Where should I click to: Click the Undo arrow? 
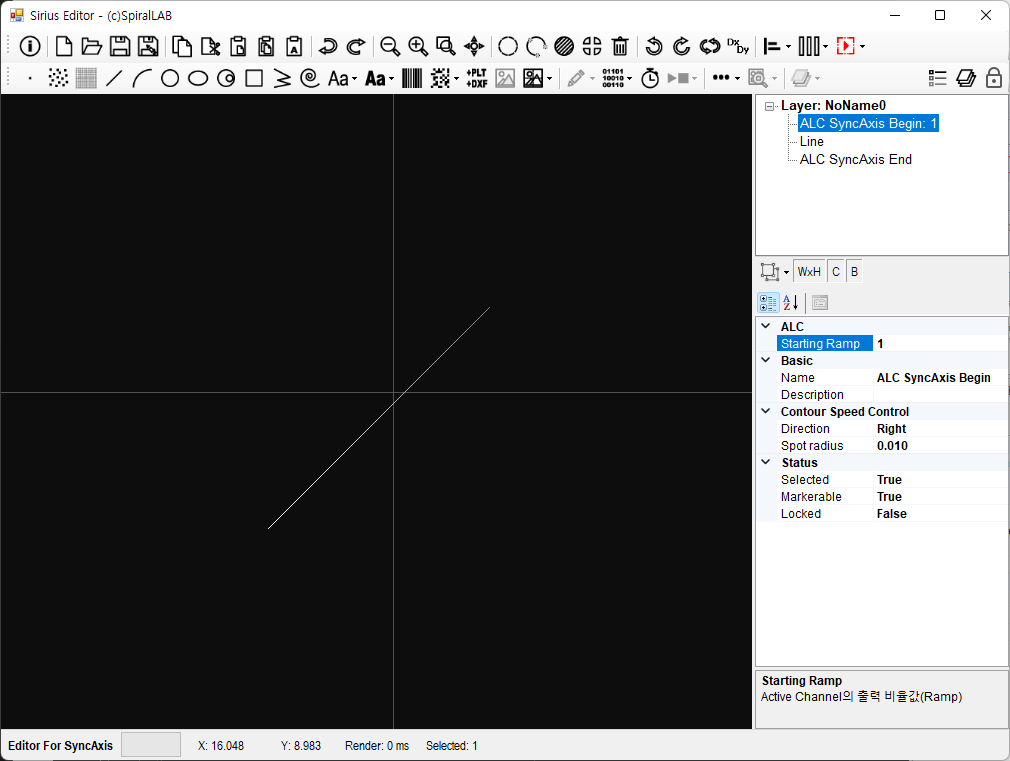click(328, 46)
